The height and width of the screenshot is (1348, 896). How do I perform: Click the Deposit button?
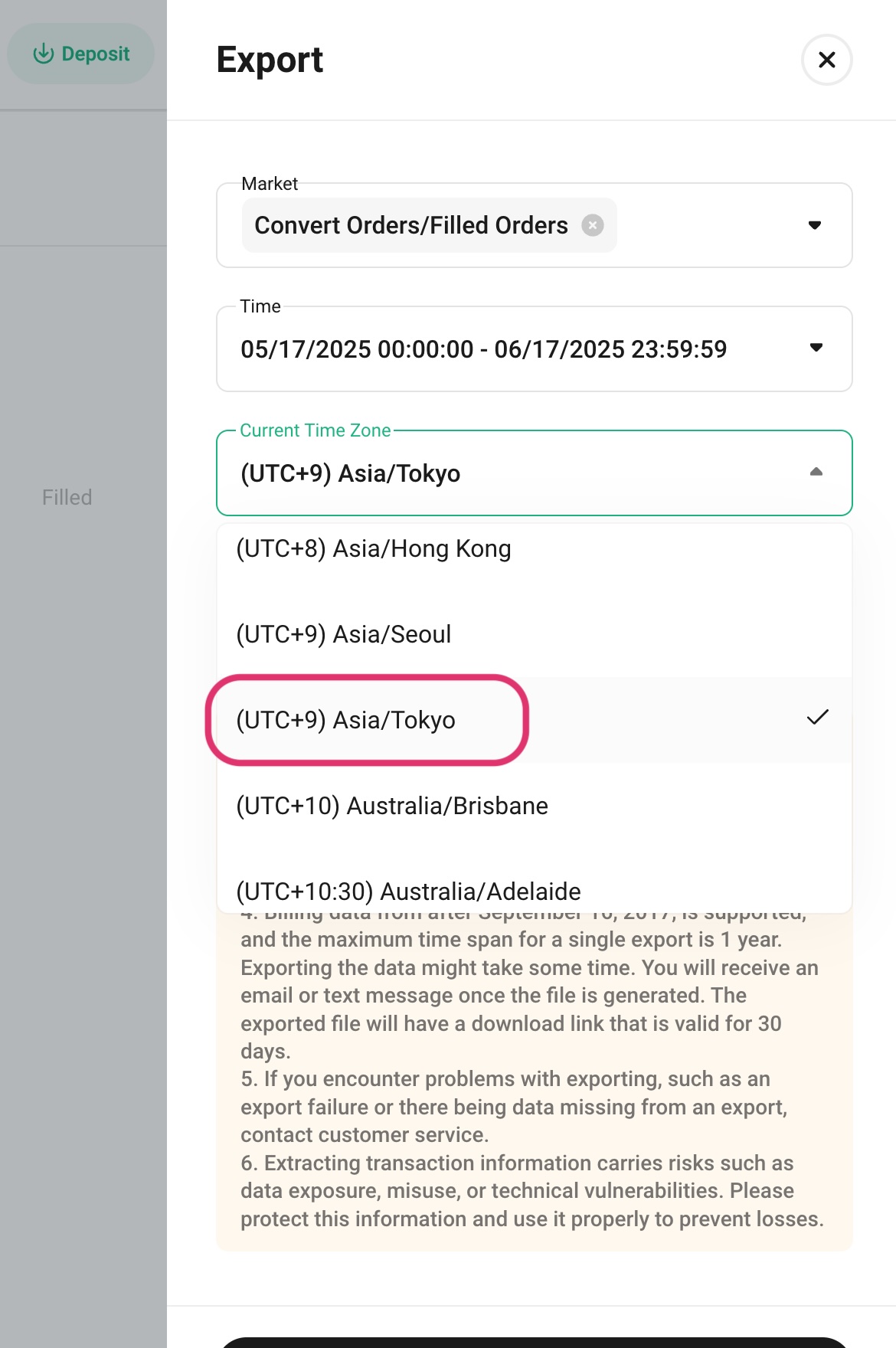(80, 54)
